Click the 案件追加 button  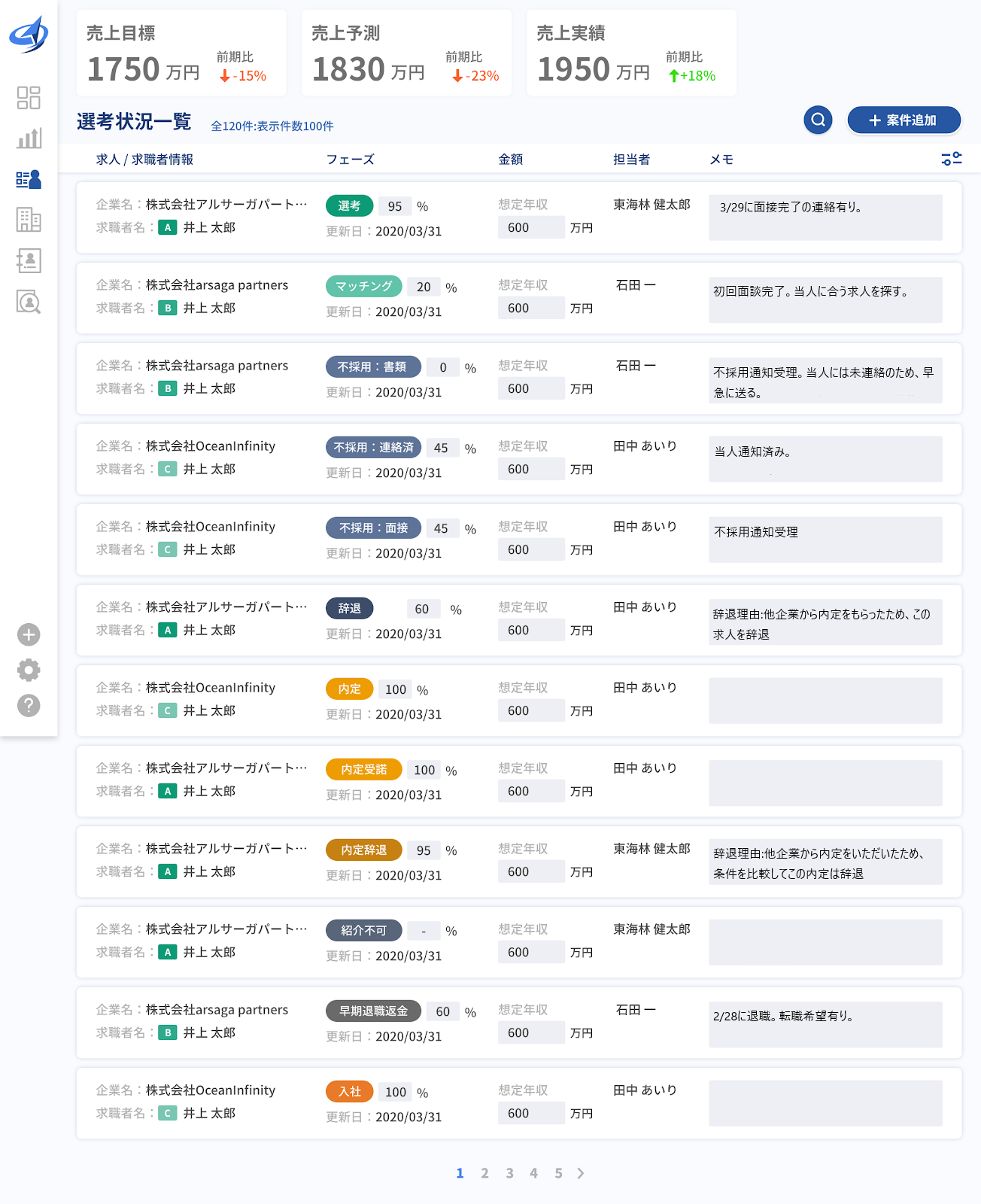904,120
